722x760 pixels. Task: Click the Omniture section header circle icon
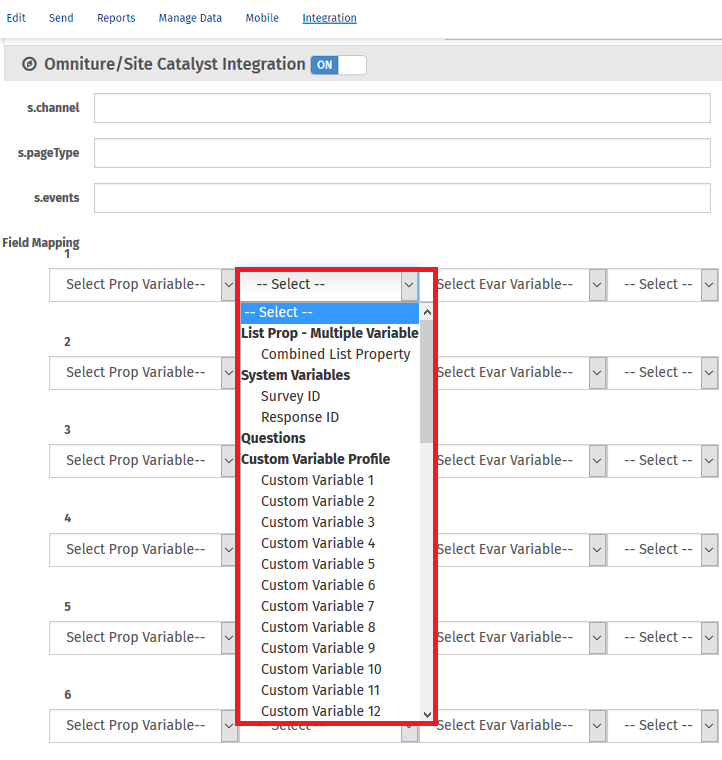29,64
